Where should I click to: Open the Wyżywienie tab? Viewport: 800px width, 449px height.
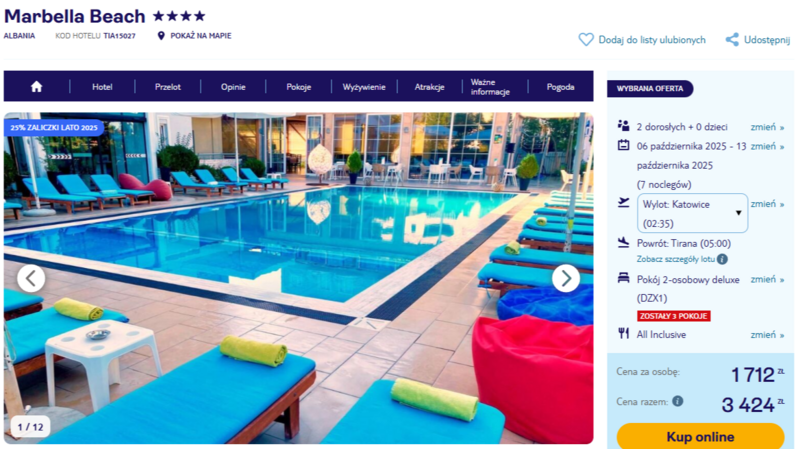(x=364, y=87)
